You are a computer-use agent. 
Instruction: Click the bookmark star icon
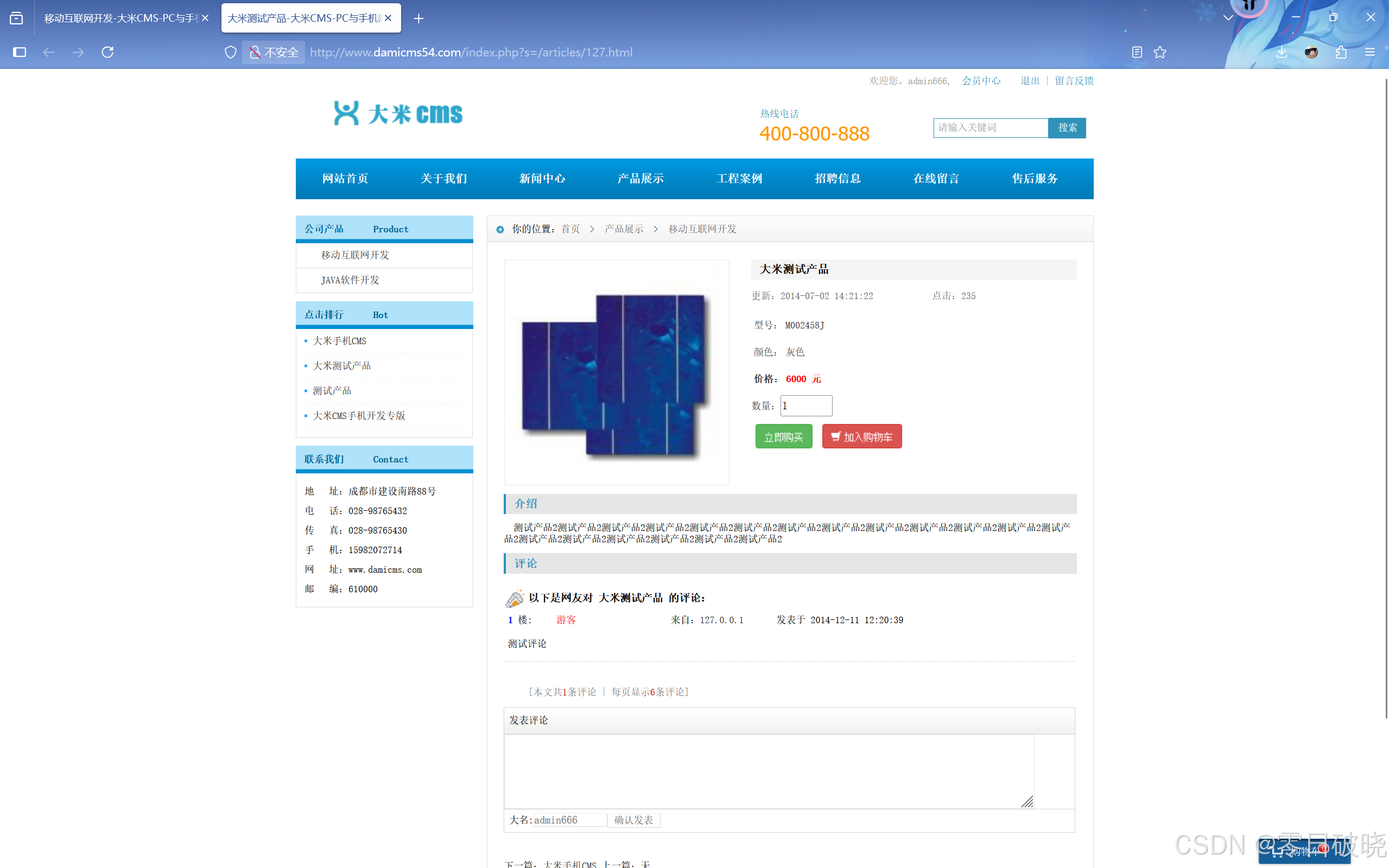pyautogui.click(x=1160, y=52)
